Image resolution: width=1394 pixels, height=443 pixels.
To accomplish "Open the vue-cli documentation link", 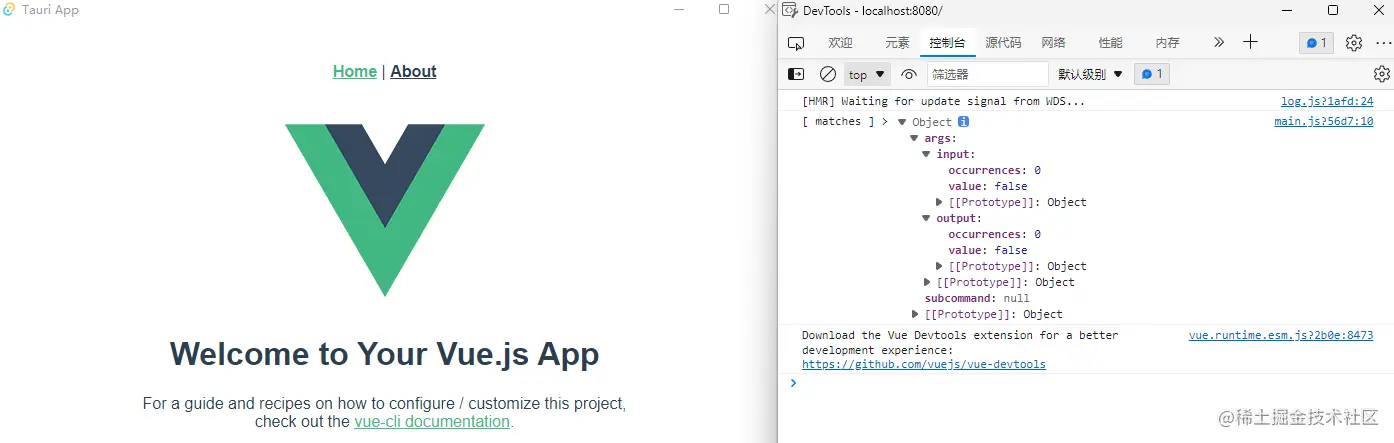I will 432,422.
